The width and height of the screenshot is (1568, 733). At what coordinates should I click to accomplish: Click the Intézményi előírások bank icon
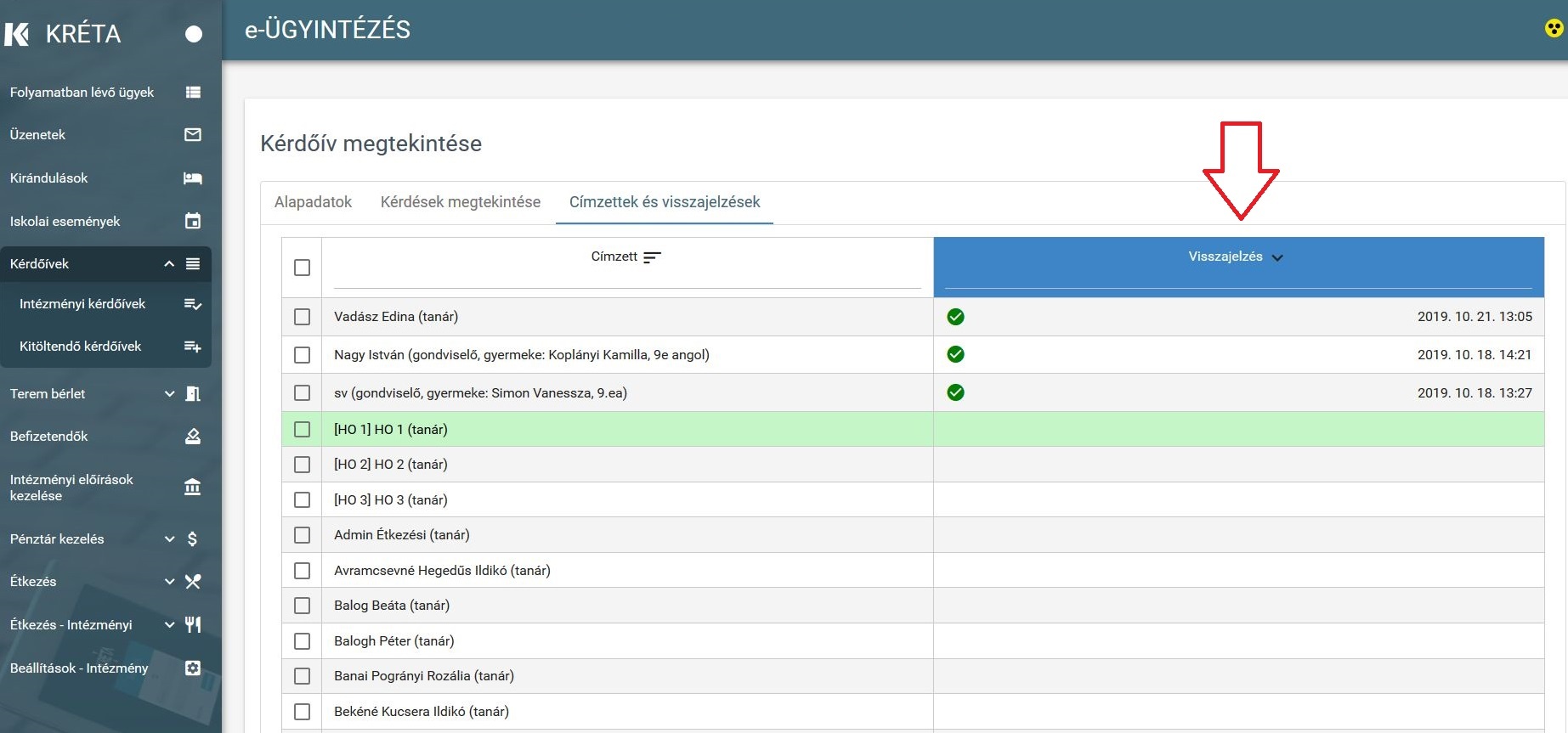click(x=193, y=488)
